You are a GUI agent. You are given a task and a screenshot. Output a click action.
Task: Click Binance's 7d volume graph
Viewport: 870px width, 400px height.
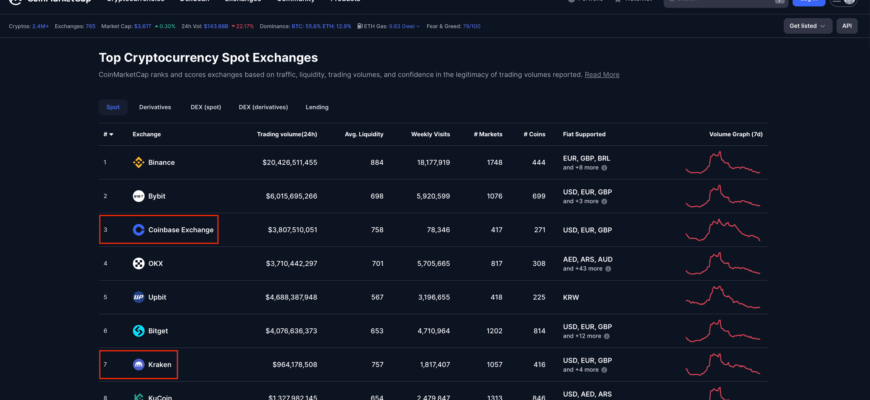click(x=723, y=162)
